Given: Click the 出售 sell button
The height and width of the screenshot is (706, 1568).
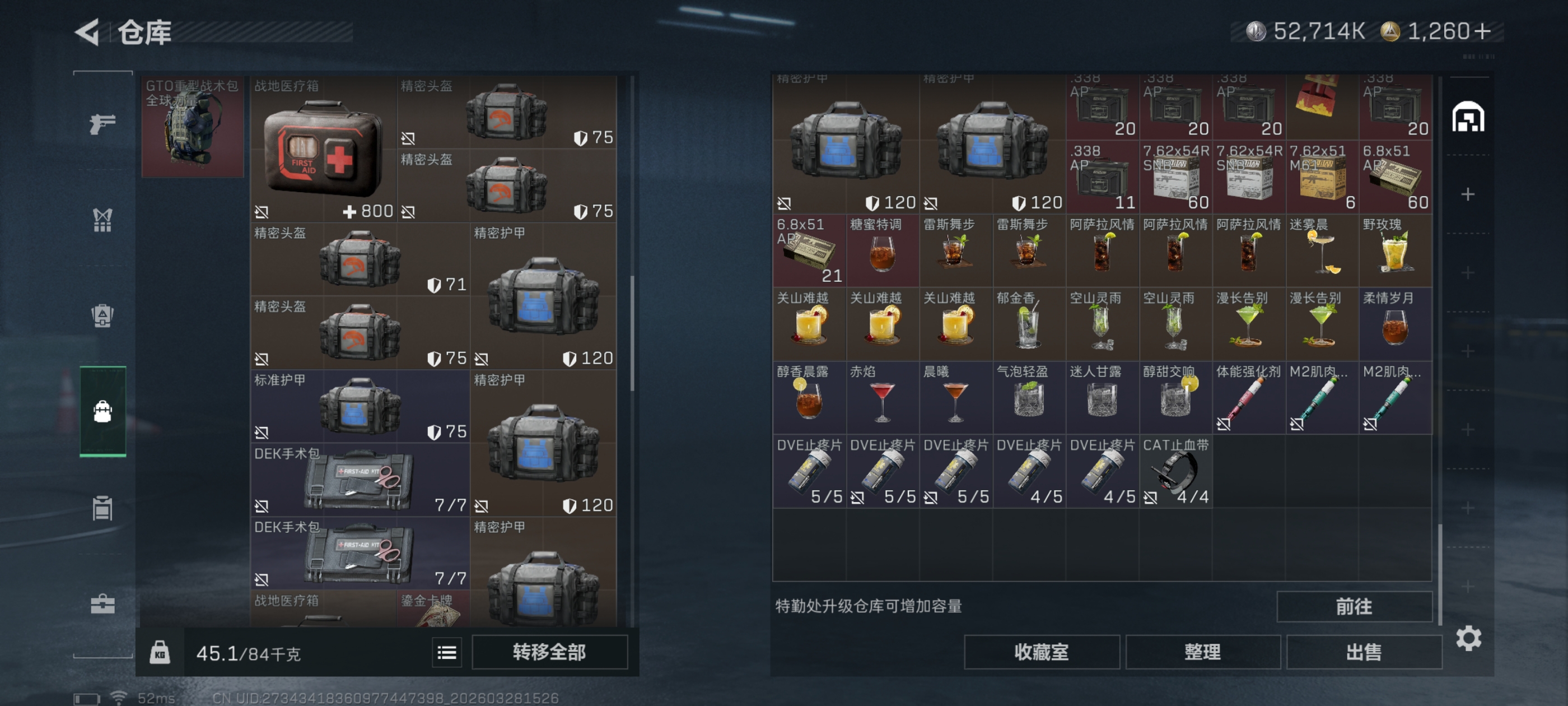Looking at the screenshot, I should [x=1364, y=652].
